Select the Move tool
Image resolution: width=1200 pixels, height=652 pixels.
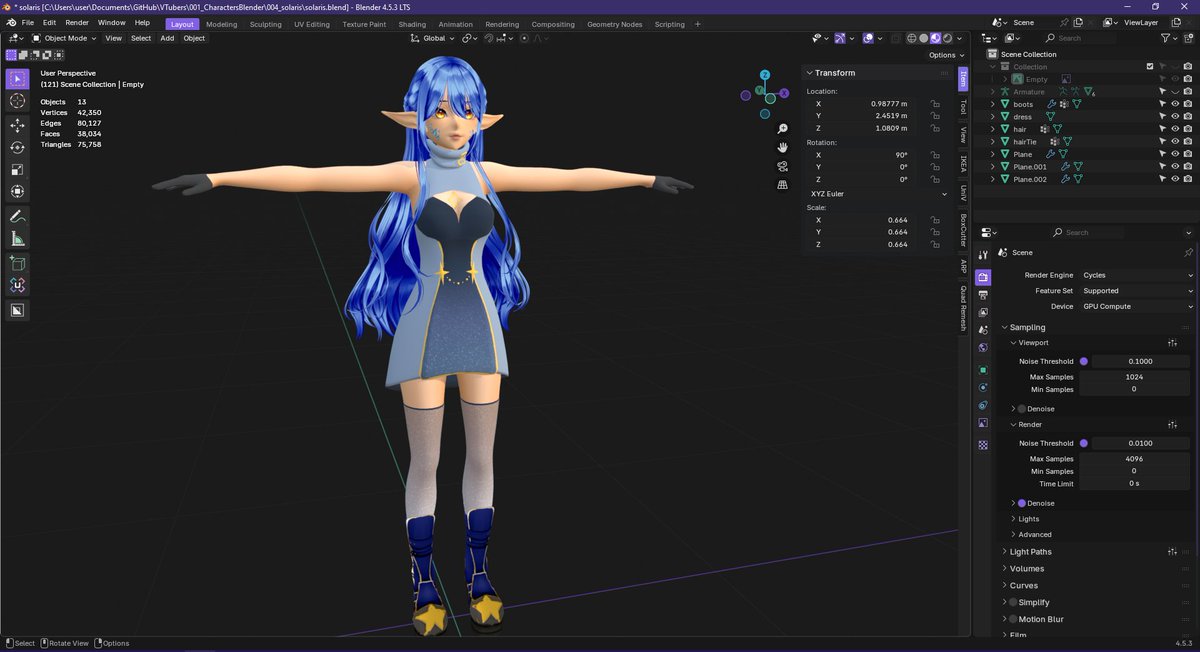pyautogui.click(x=17, y=125)
